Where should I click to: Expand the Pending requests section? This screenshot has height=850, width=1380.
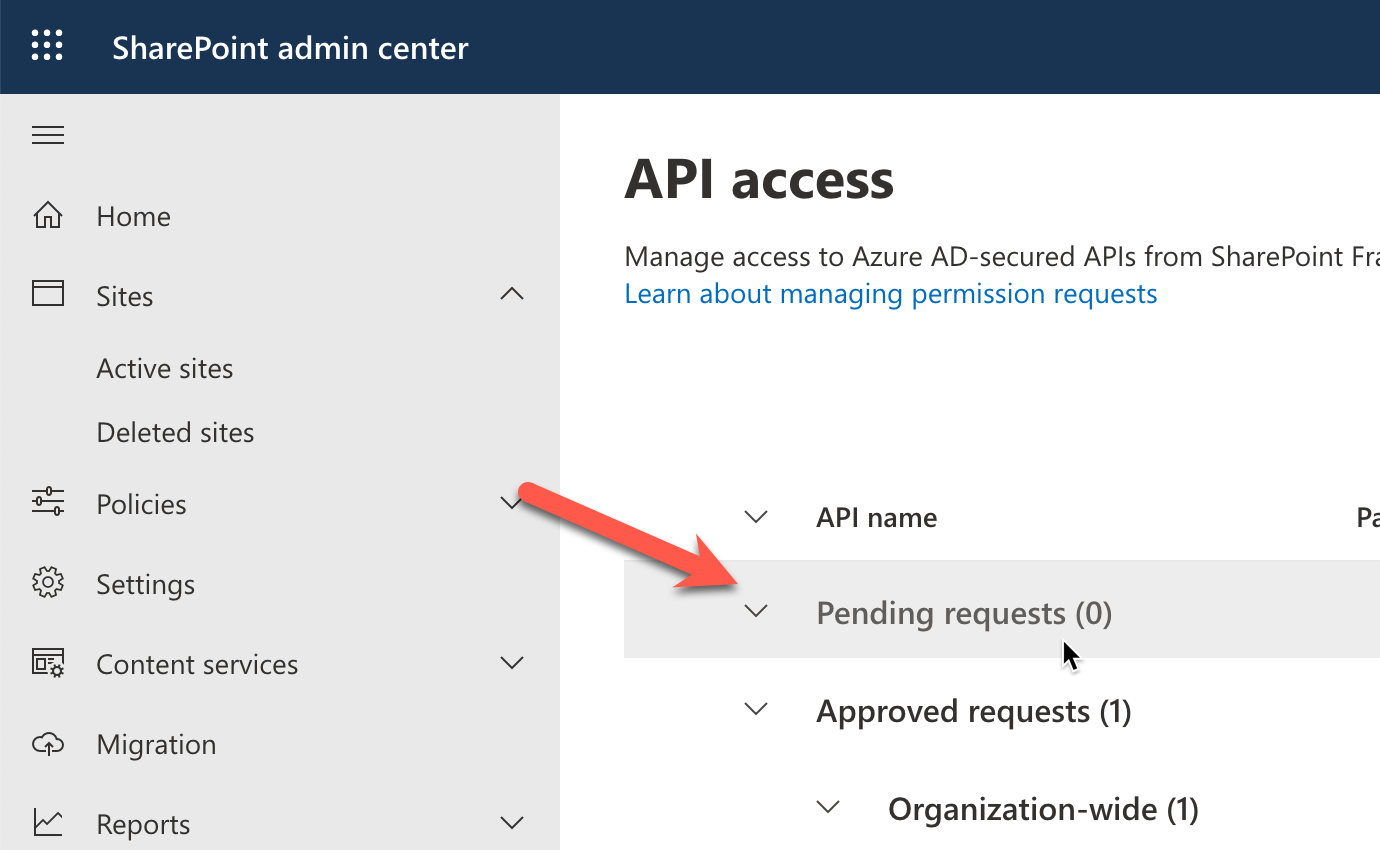(756, 611)
